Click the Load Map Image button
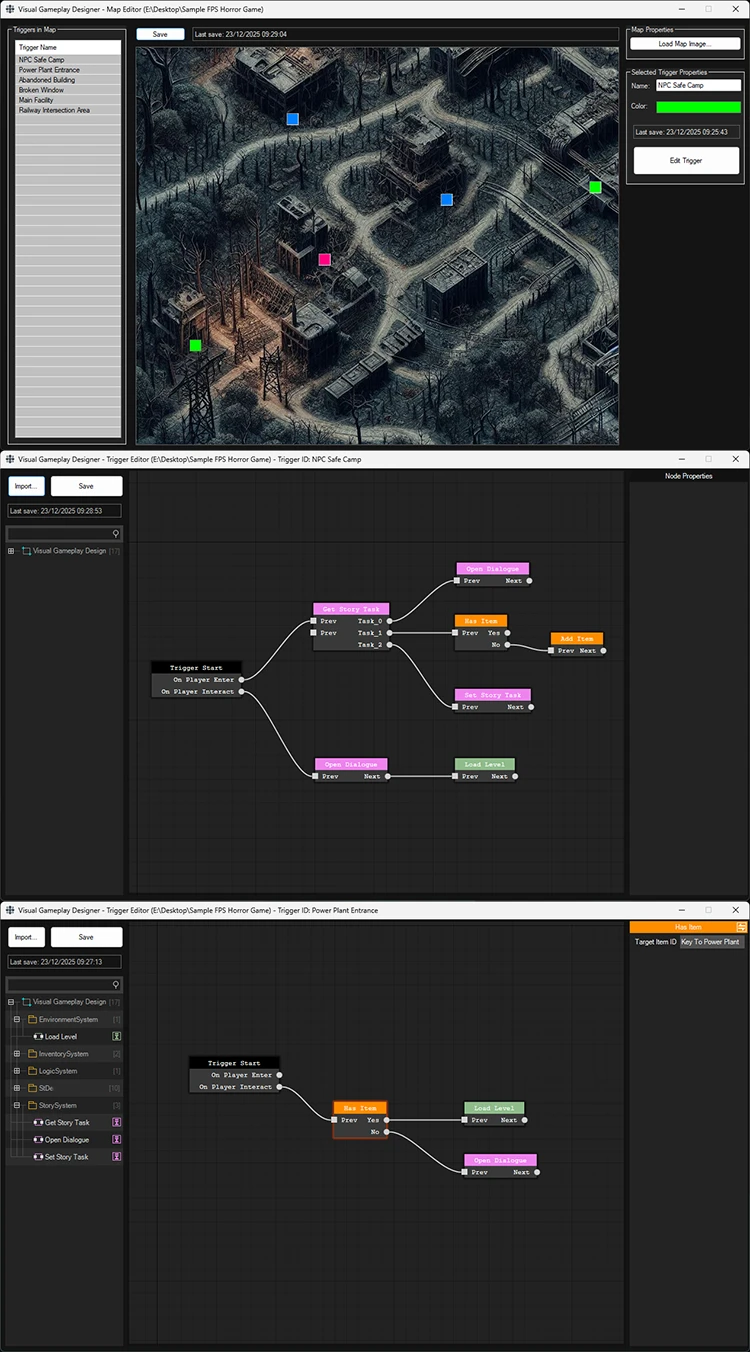Viewport: 750px width, 1352px height. tap(685, 43)
